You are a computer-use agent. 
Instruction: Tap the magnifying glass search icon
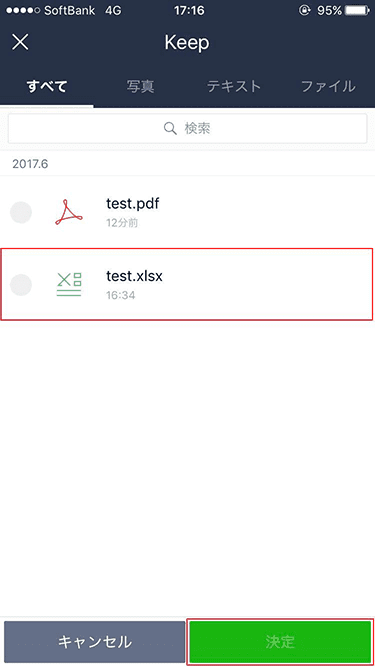click(x=170, y=128)
